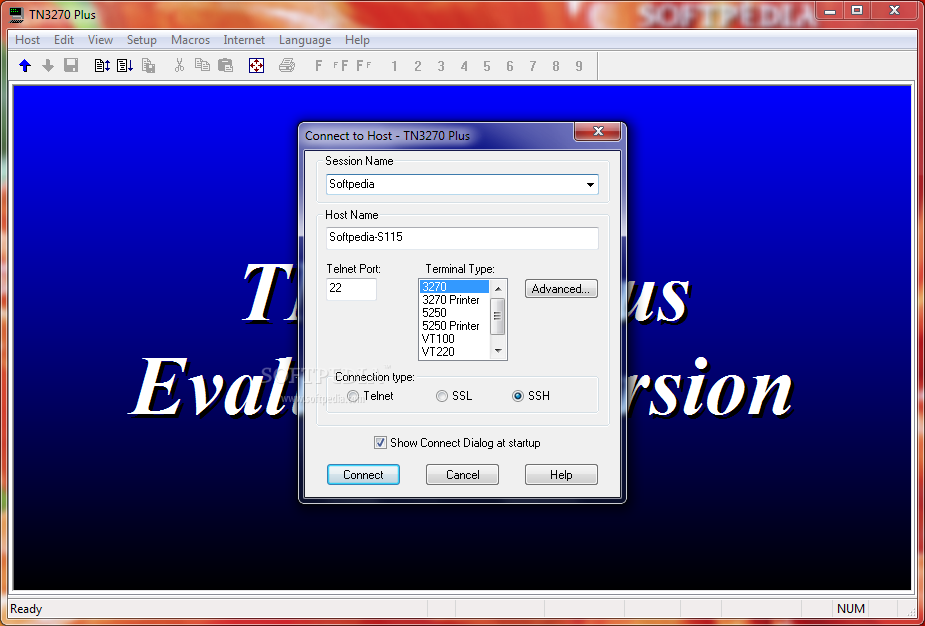This screenshot has width=925, height=626.
Task: Click the Connect button
Action: coord(363,475)
